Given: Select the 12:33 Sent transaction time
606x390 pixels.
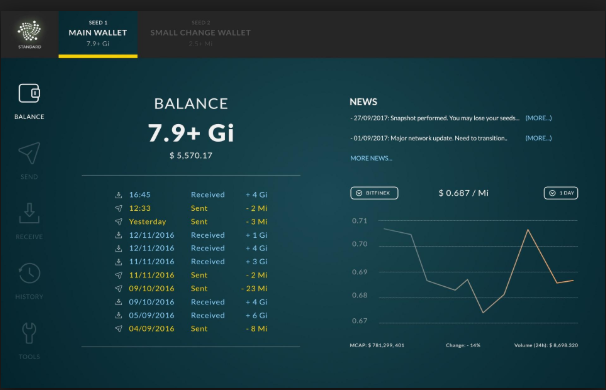Looking at the screenshot, I should (x=140, y=208).
